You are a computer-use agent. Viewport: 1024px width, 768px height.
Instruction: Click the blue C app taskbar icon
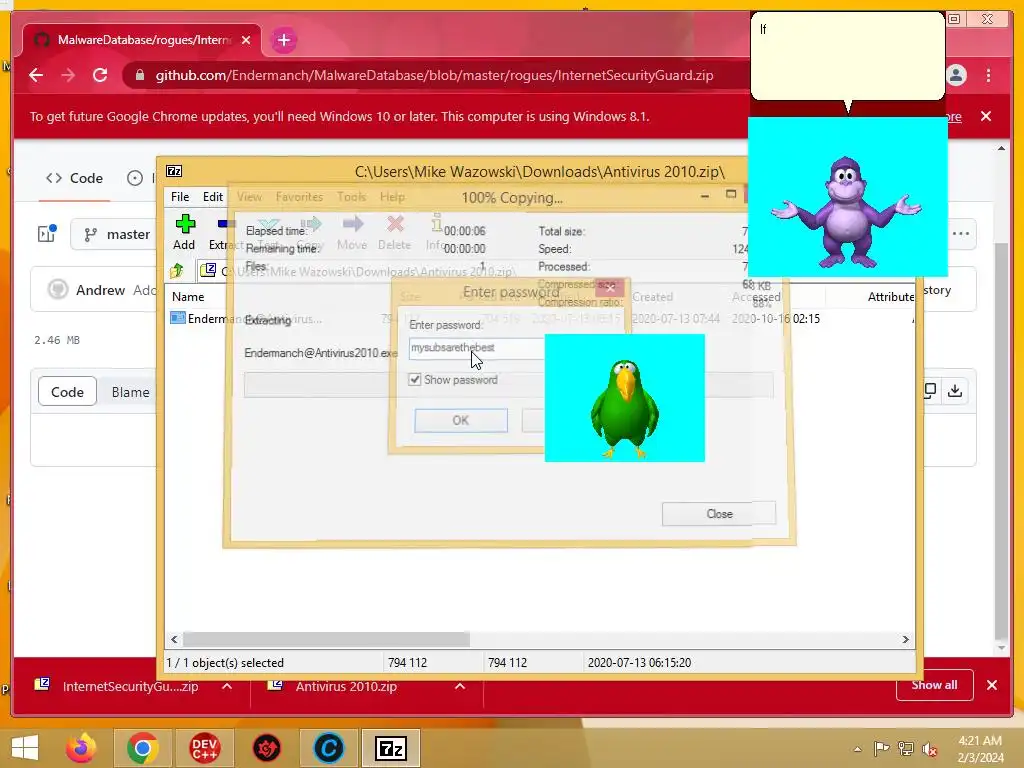pos(328,748)
